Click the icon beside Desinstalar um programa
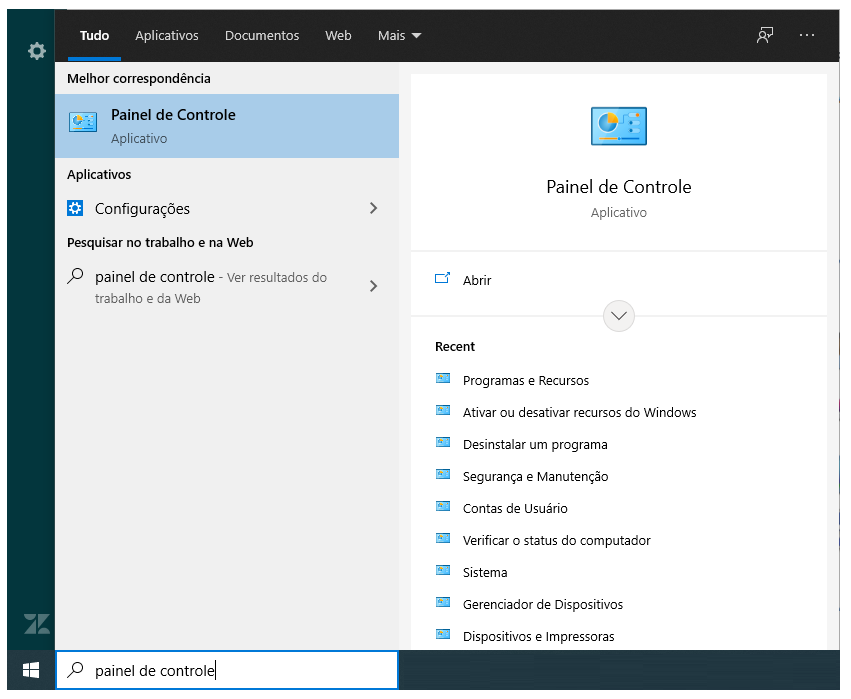The height and width of the screenshot is (699, 851). point(443,442)
